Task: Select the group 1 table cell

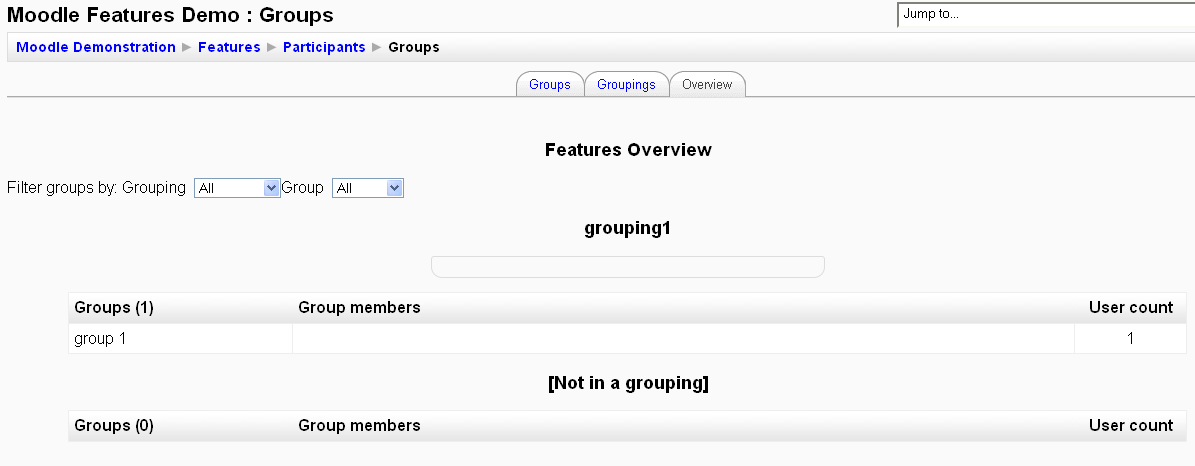Action: point(181,339)
